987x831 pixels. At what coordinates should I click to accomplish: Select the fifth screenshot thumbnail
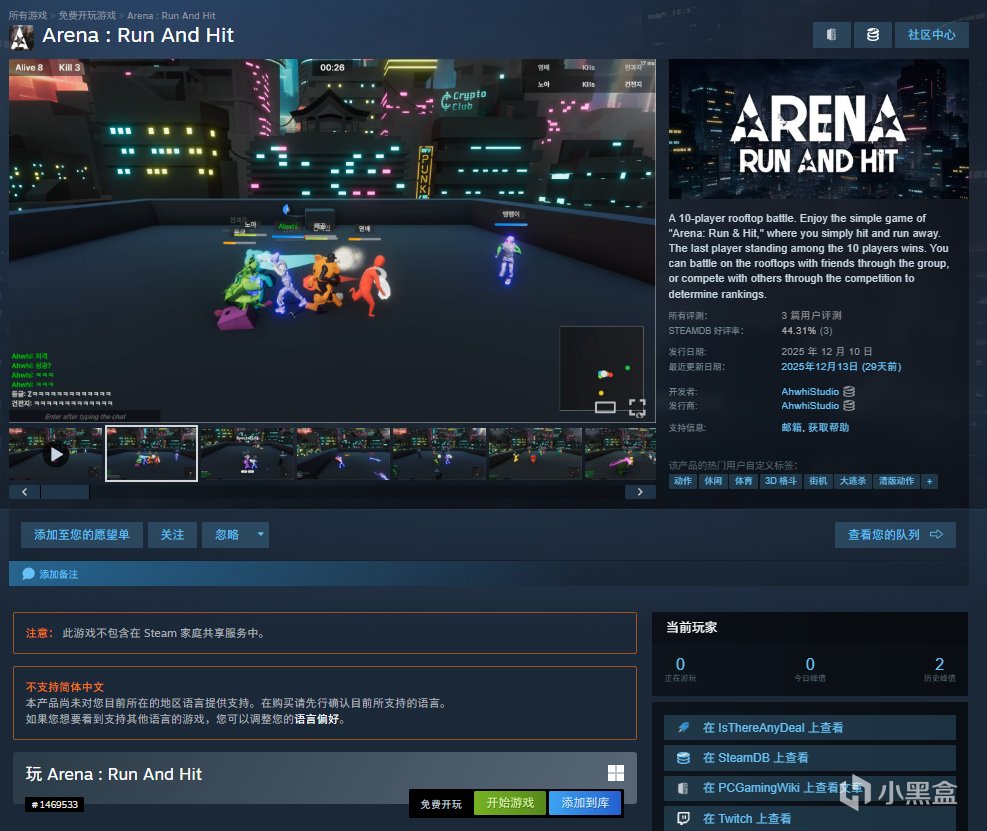[439, 454]
